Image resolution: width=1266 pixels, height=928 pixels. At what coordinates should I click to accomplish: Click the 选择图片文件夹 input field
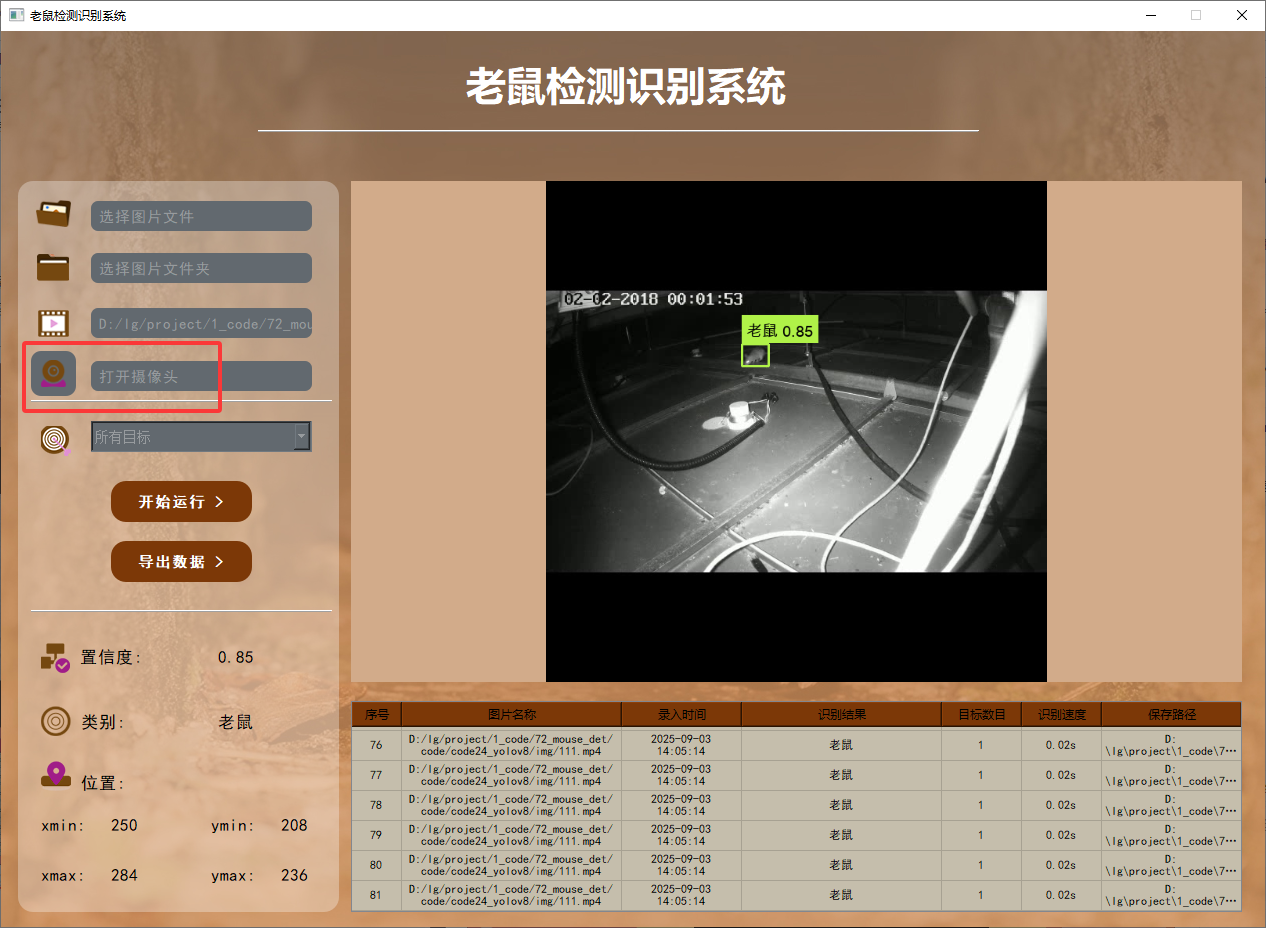coord(201,268)
